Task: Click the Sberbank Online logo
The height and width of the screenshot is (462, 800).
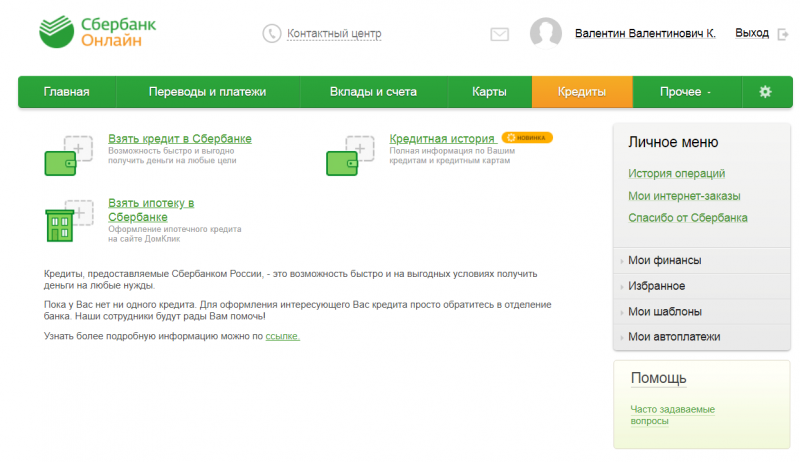Action: coord(98,32)
